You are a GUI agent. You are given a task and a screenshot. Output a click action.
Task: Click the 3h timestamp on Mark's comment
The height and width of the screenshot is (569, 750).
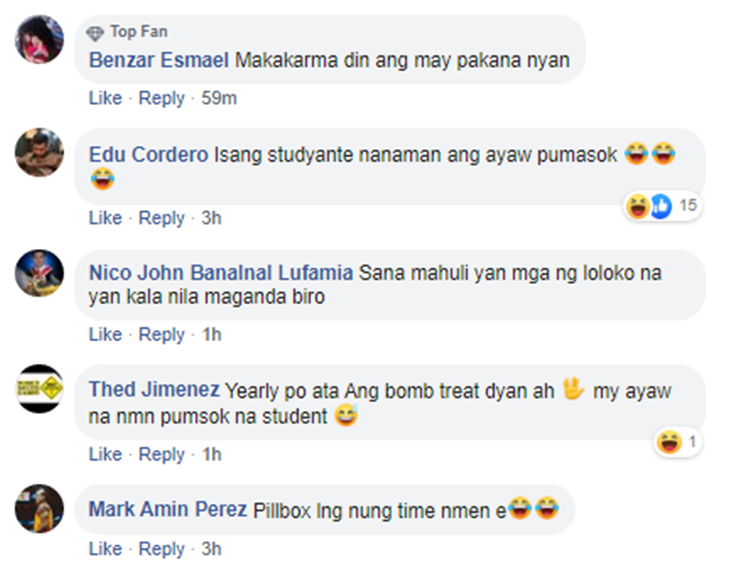click(211, 549)
